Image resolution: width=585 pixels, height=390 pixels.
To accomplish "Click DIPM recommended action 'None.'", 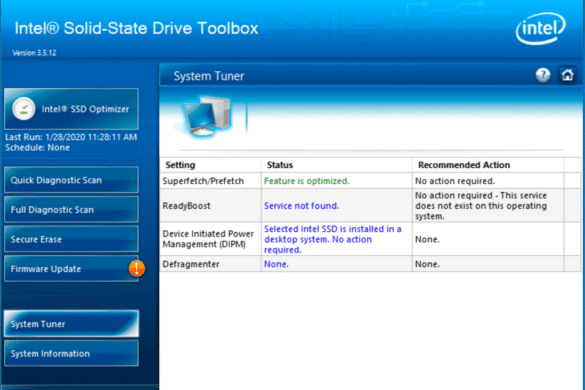I will (427, 239).
